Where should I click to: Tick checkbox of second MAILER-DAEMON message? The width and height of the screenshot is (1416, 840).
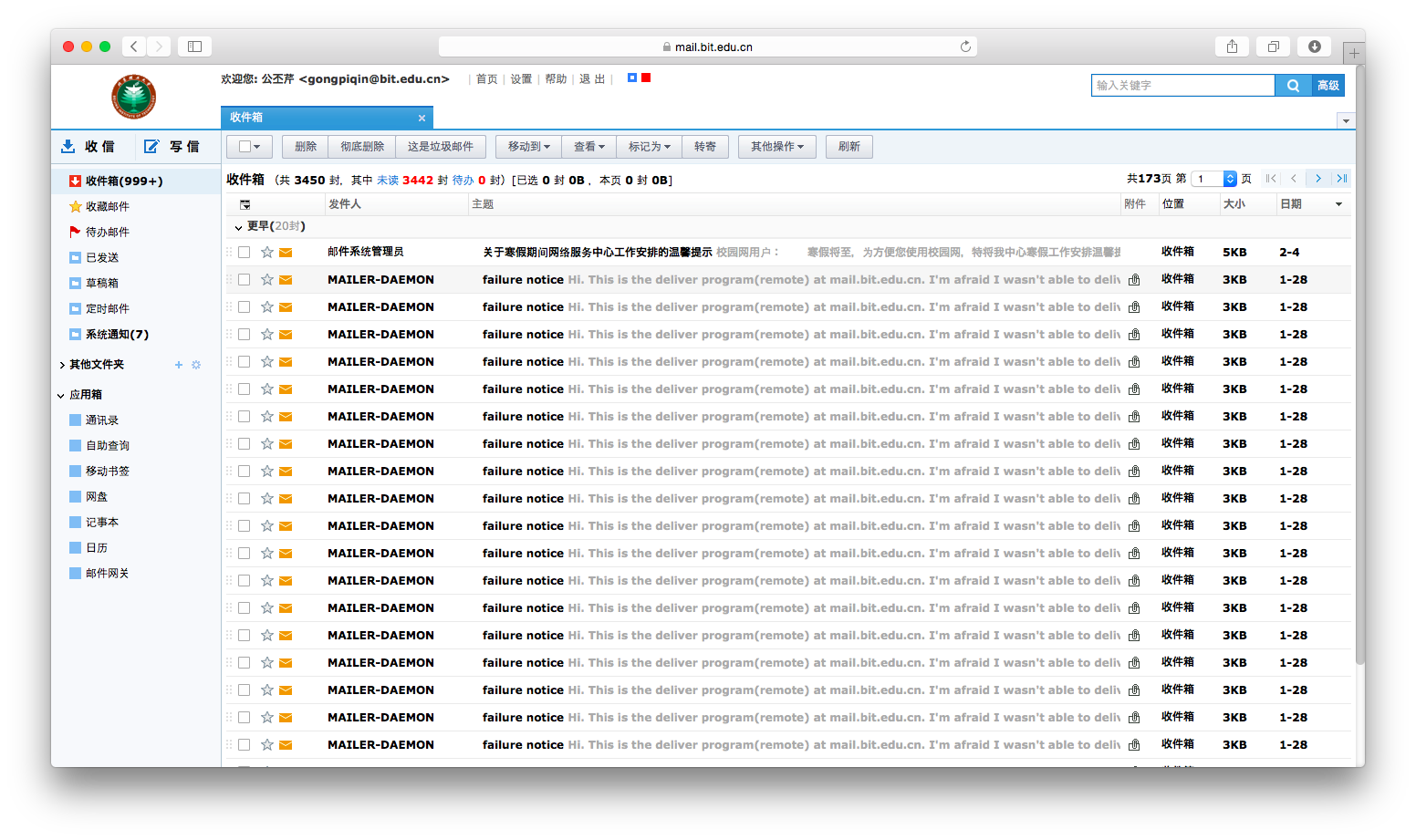coord(245,306)
